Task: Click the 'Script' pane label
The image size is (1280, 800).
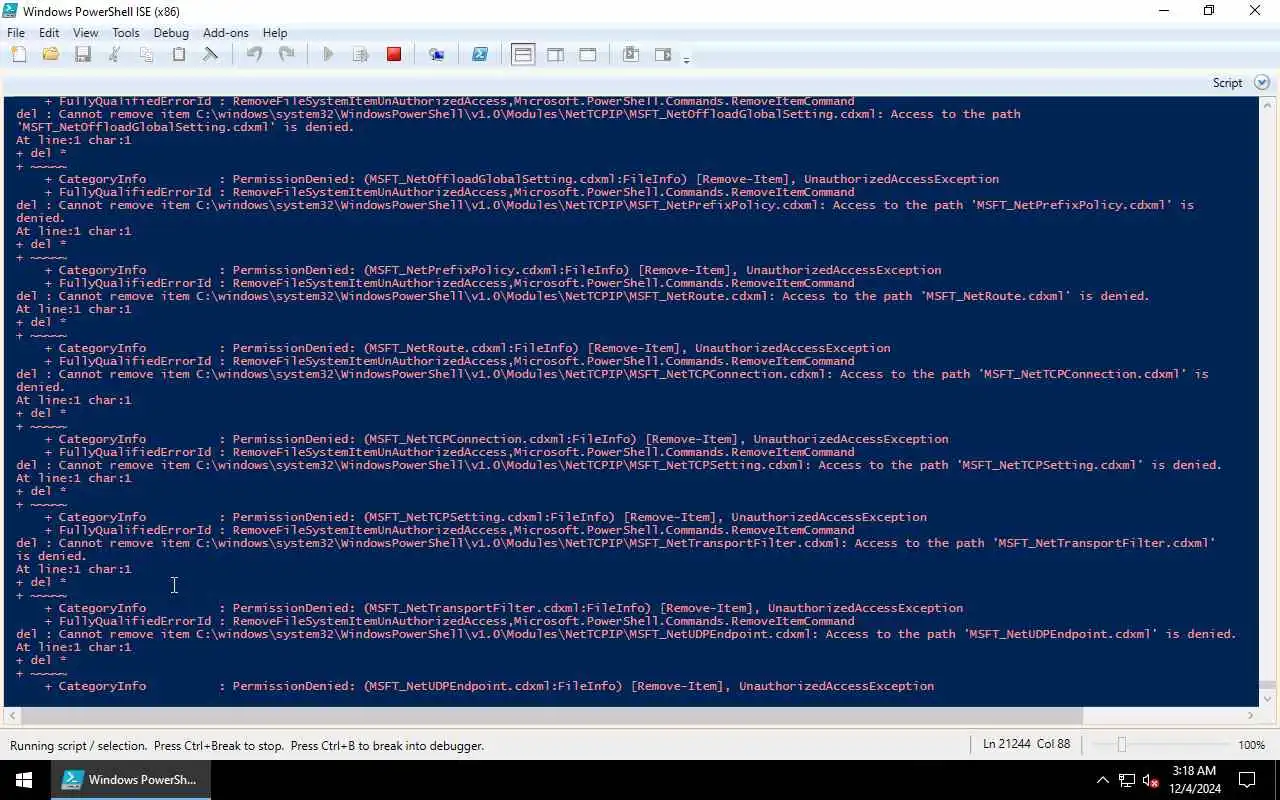Action: click(1227, 83)
